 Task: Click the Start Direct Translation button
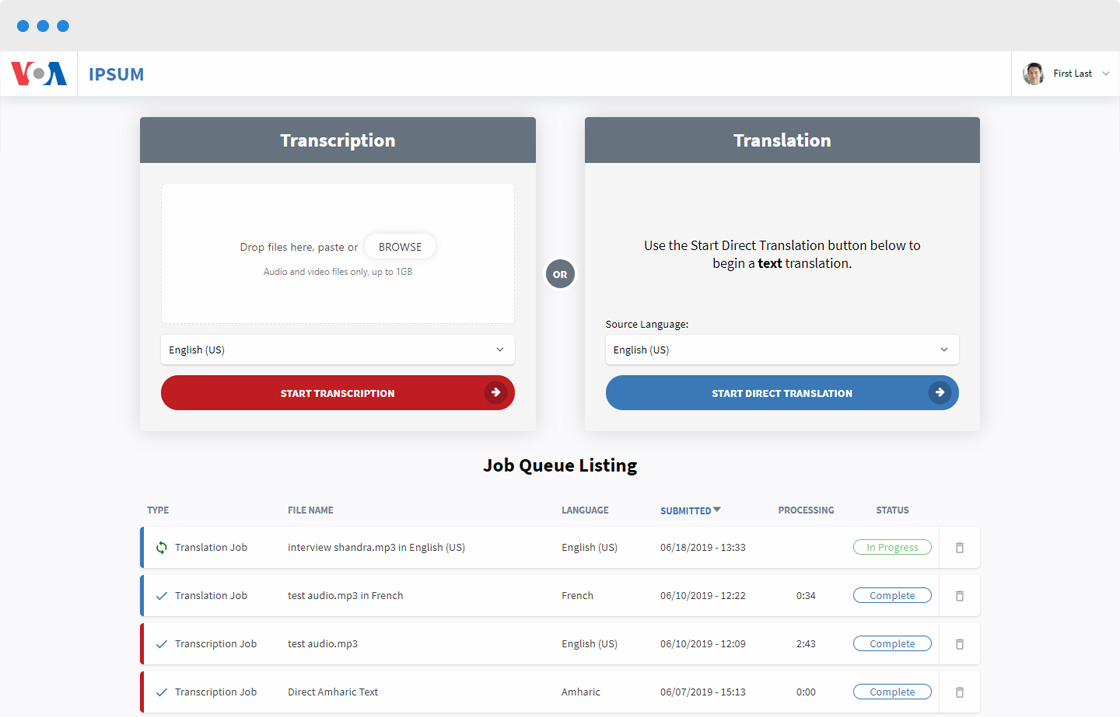coord(781,393)
